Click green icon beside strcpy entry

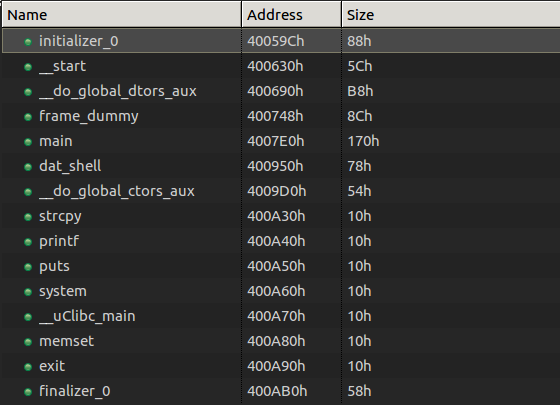point(28,217)
